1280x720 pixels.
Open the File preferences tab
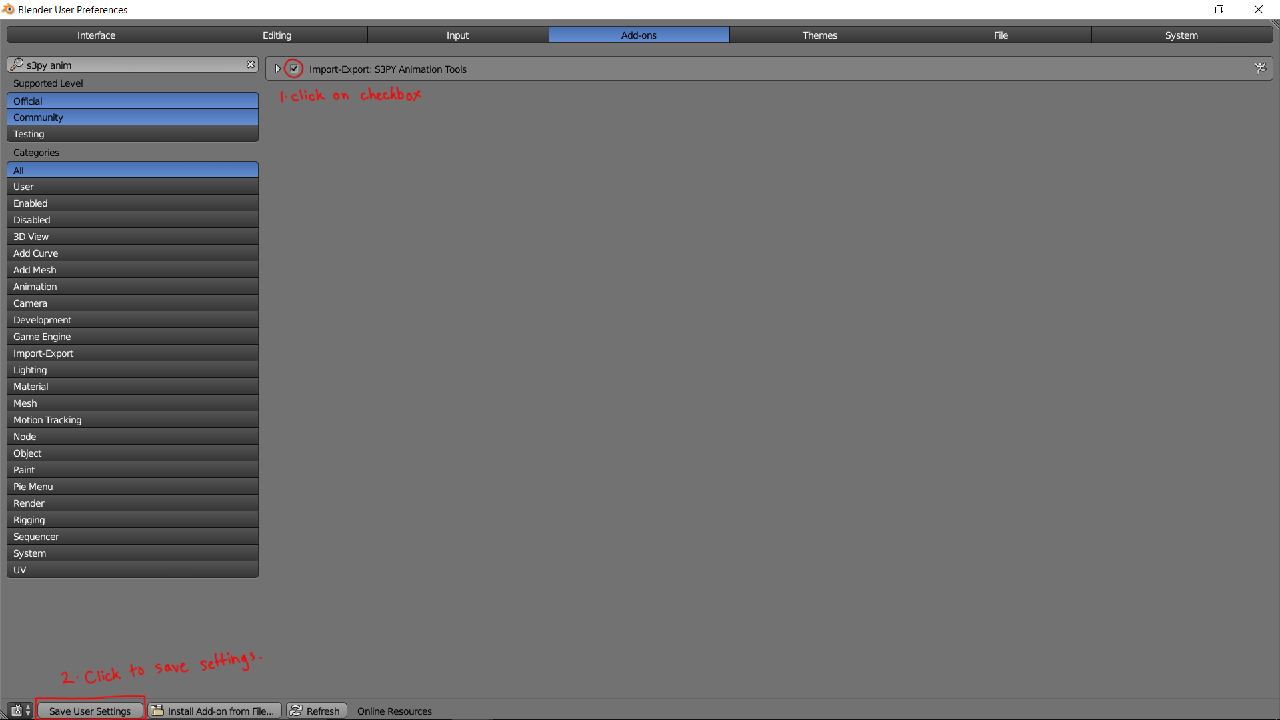pyautogui.click(x=1001, y=35)
